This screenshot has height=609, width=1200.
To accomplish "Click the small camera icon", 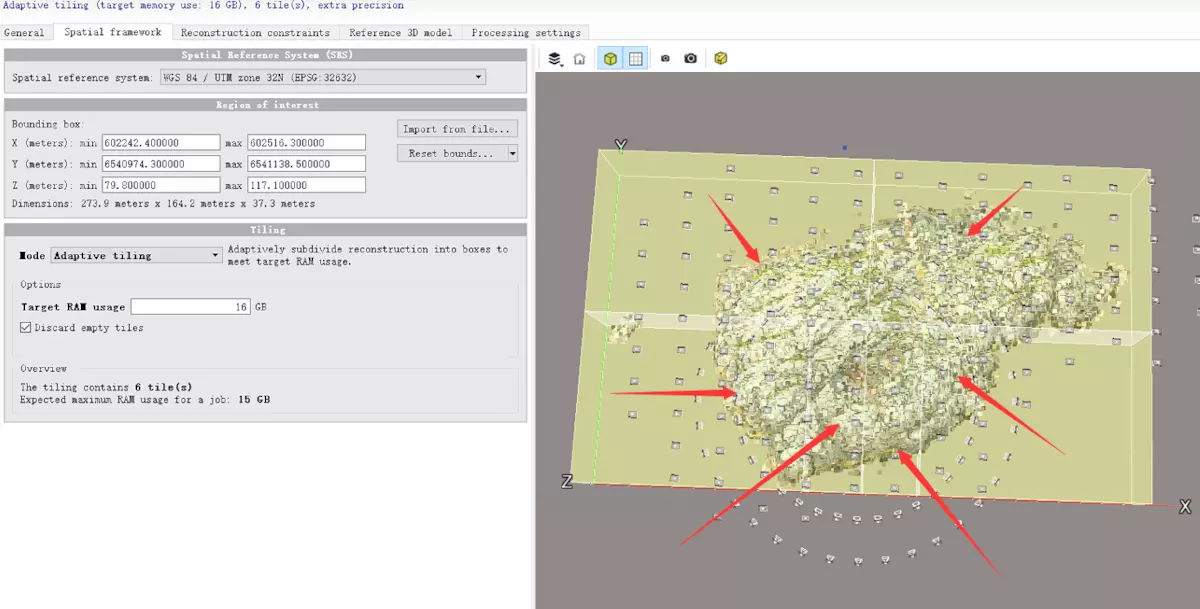I will point(665,59).
